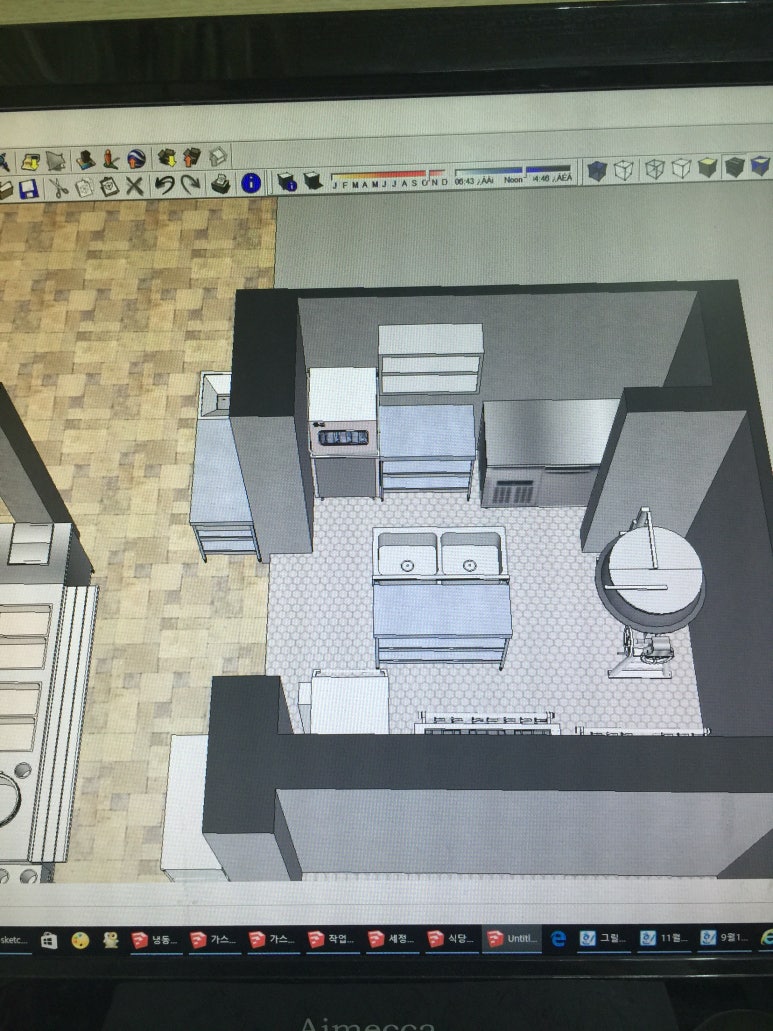Viewport: 773px width, 1031px height.
Task: Erase selection with the X icon
Action: coord(134,186)
